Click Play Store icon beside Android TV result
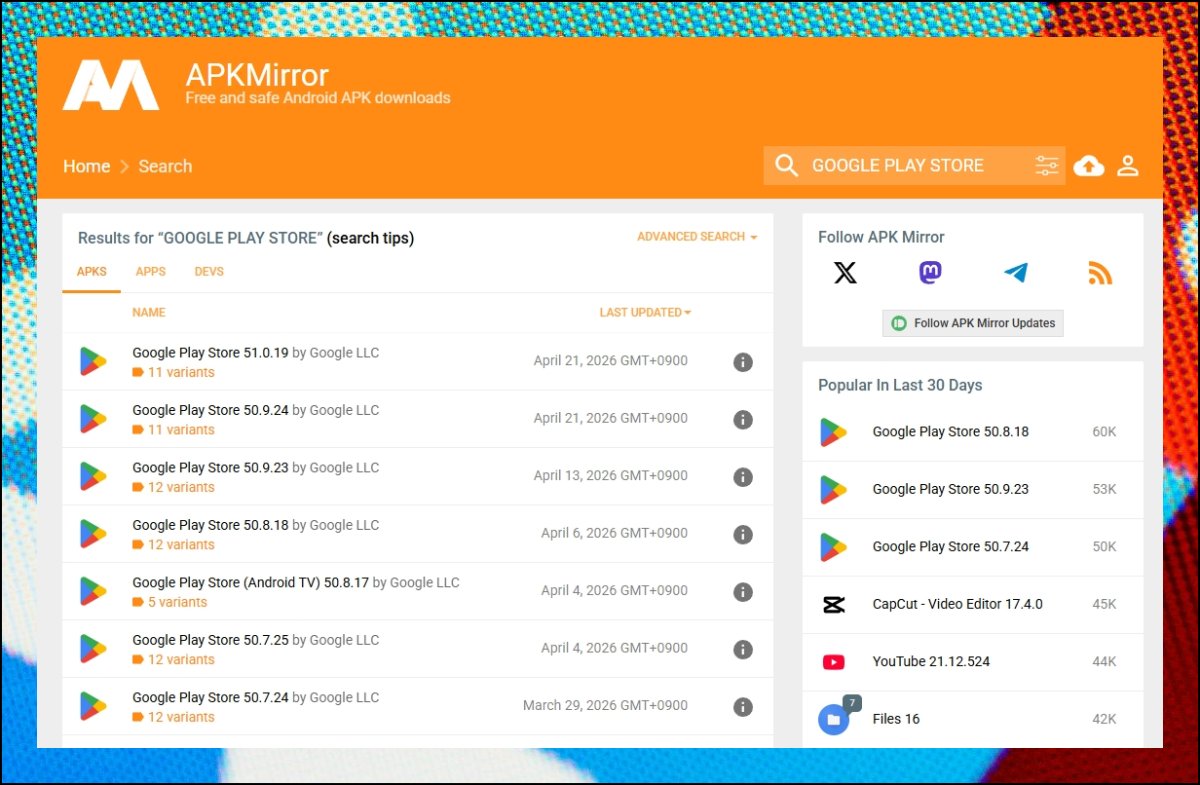Screen dimensions: 1200x785 93,592
